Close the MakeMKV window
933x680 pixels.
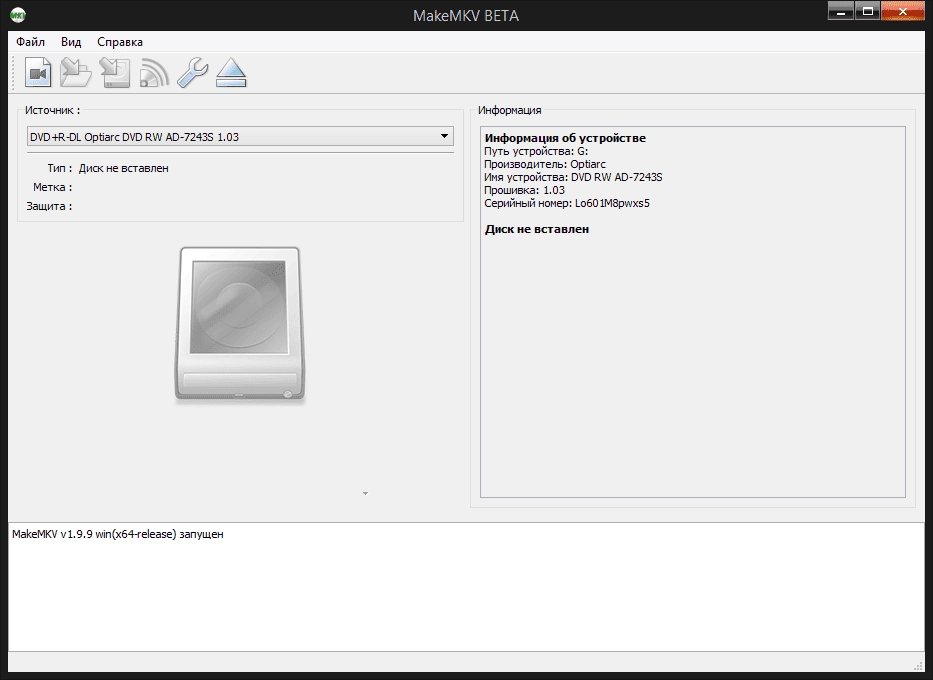pyautogui.click(x=903, y=11)
